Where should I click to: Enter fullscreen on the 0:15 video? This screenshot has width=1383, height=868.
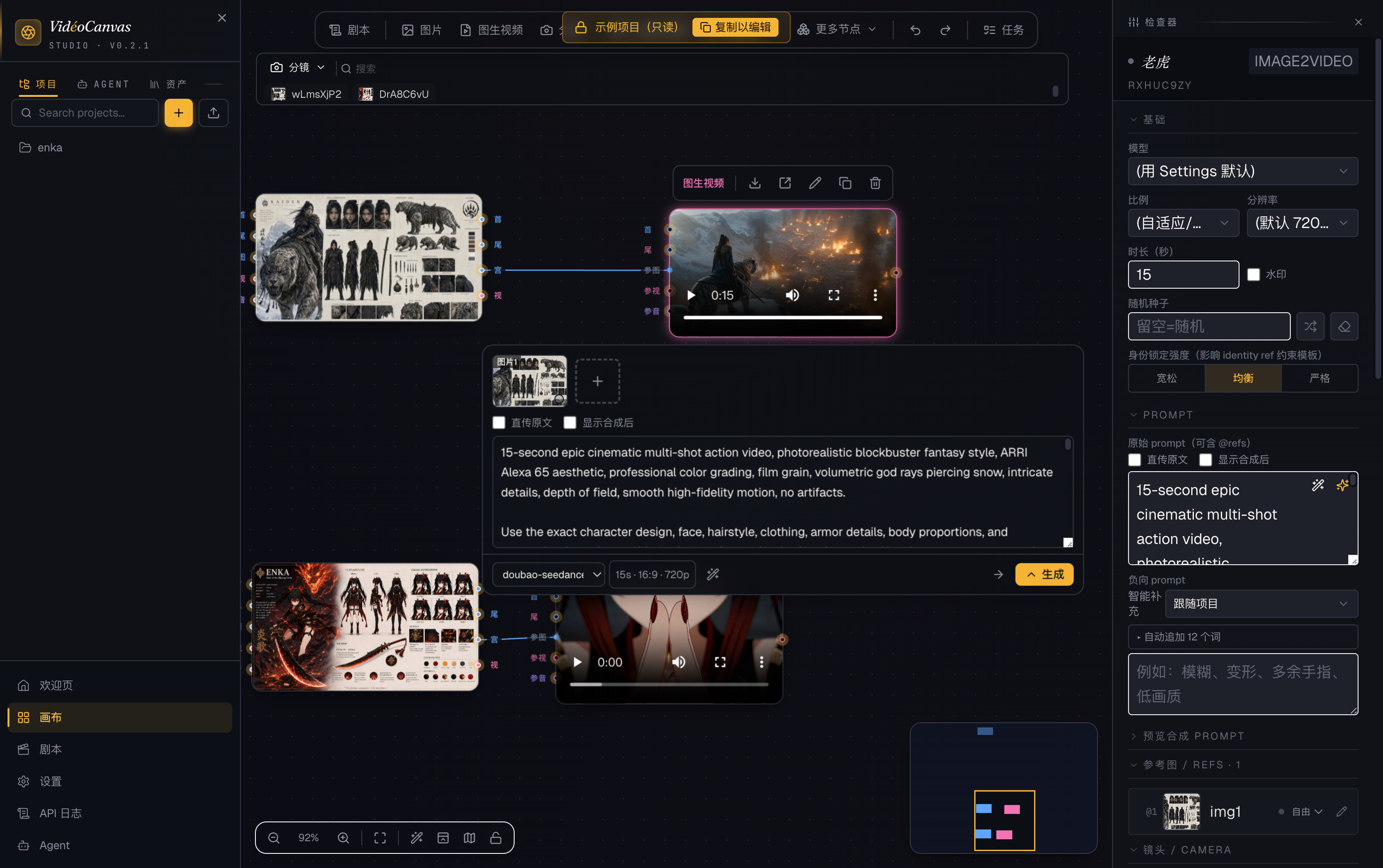pos(834,295)
